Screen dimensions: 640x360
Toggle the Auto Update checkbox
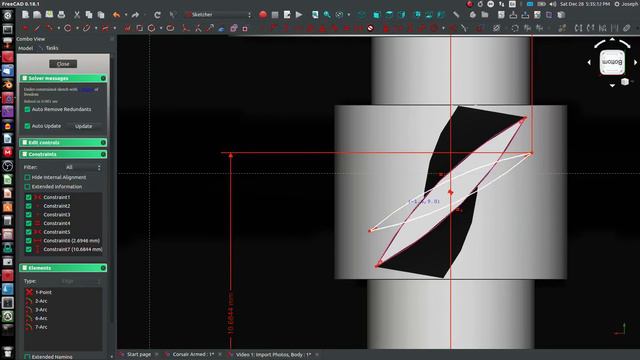tap(27, 126)
